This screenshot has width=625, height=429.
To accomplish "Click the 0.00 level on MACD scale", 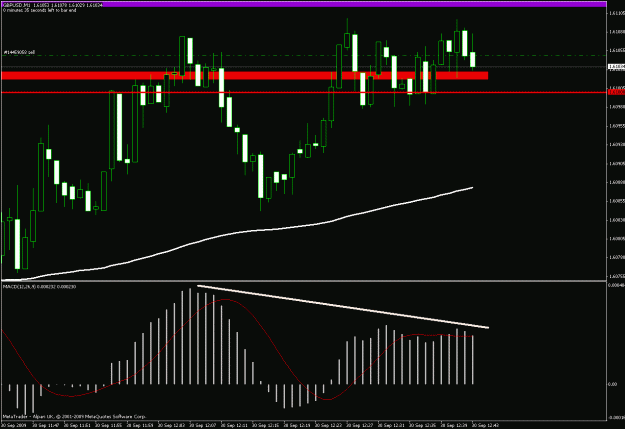I will click(612, 384).
